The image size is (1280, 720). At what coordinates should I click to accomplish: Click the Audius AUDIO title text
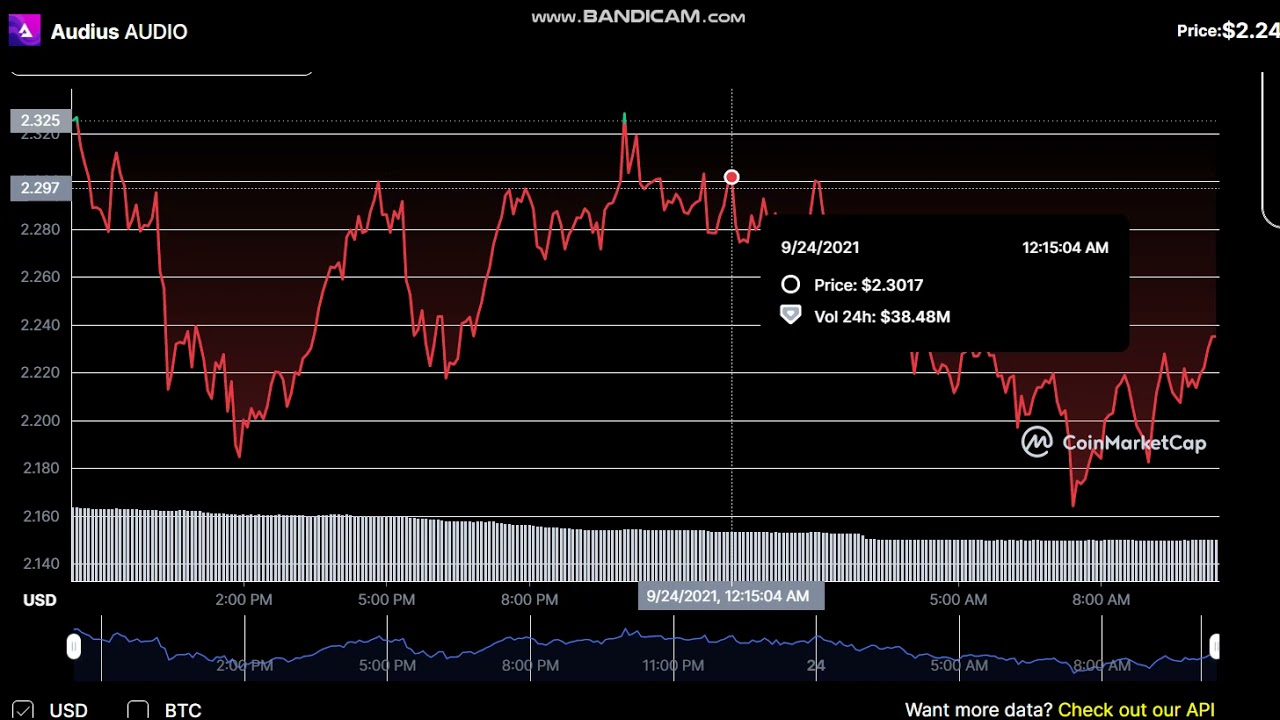tap(119, 32)
